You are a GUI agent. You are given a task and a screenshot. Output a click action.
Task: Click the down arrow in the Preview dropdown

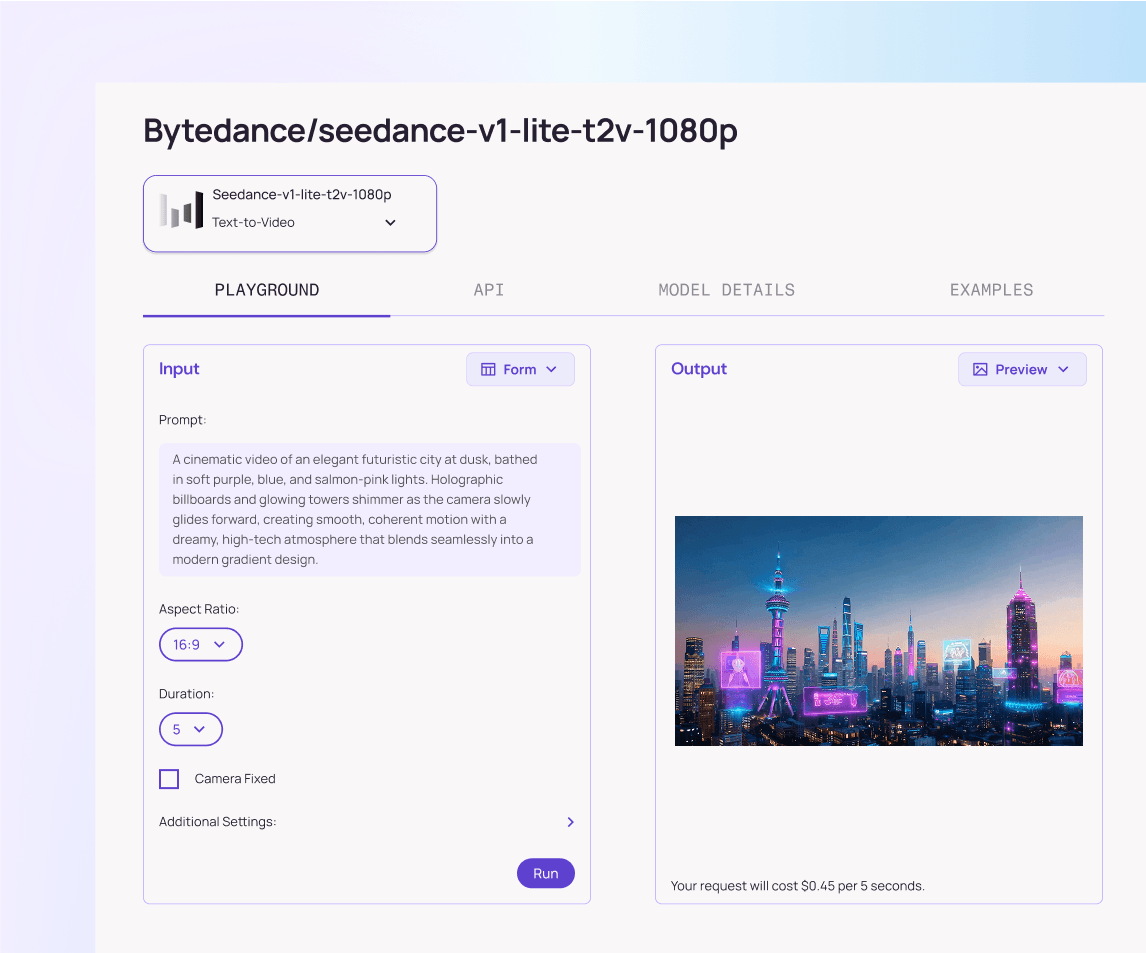coord(1063,369)
